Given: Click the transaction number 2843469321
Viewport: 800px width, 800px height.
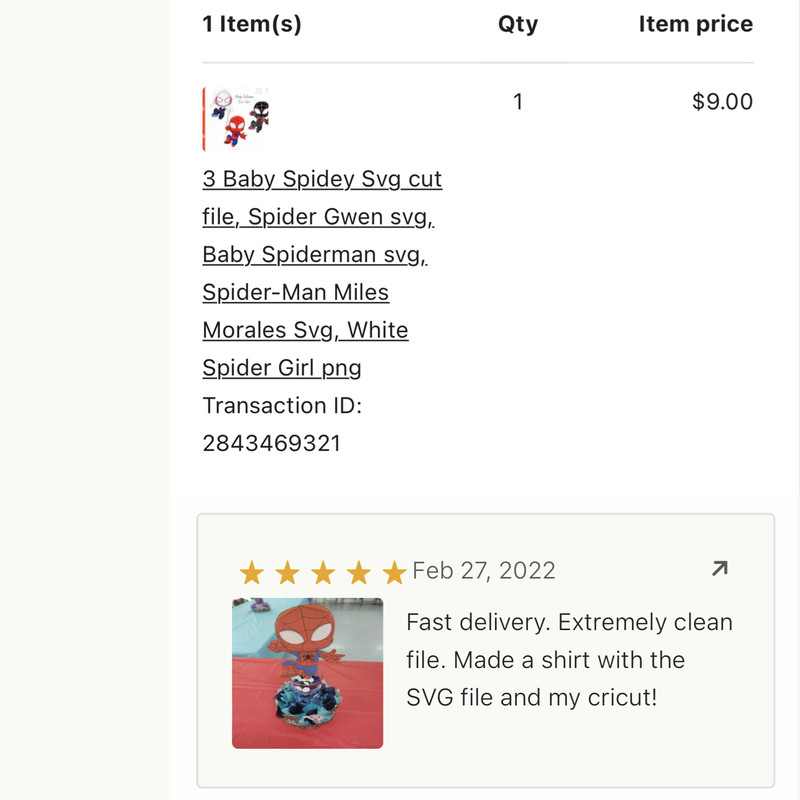Looking at the screenshot, I should tap(271, 443).
